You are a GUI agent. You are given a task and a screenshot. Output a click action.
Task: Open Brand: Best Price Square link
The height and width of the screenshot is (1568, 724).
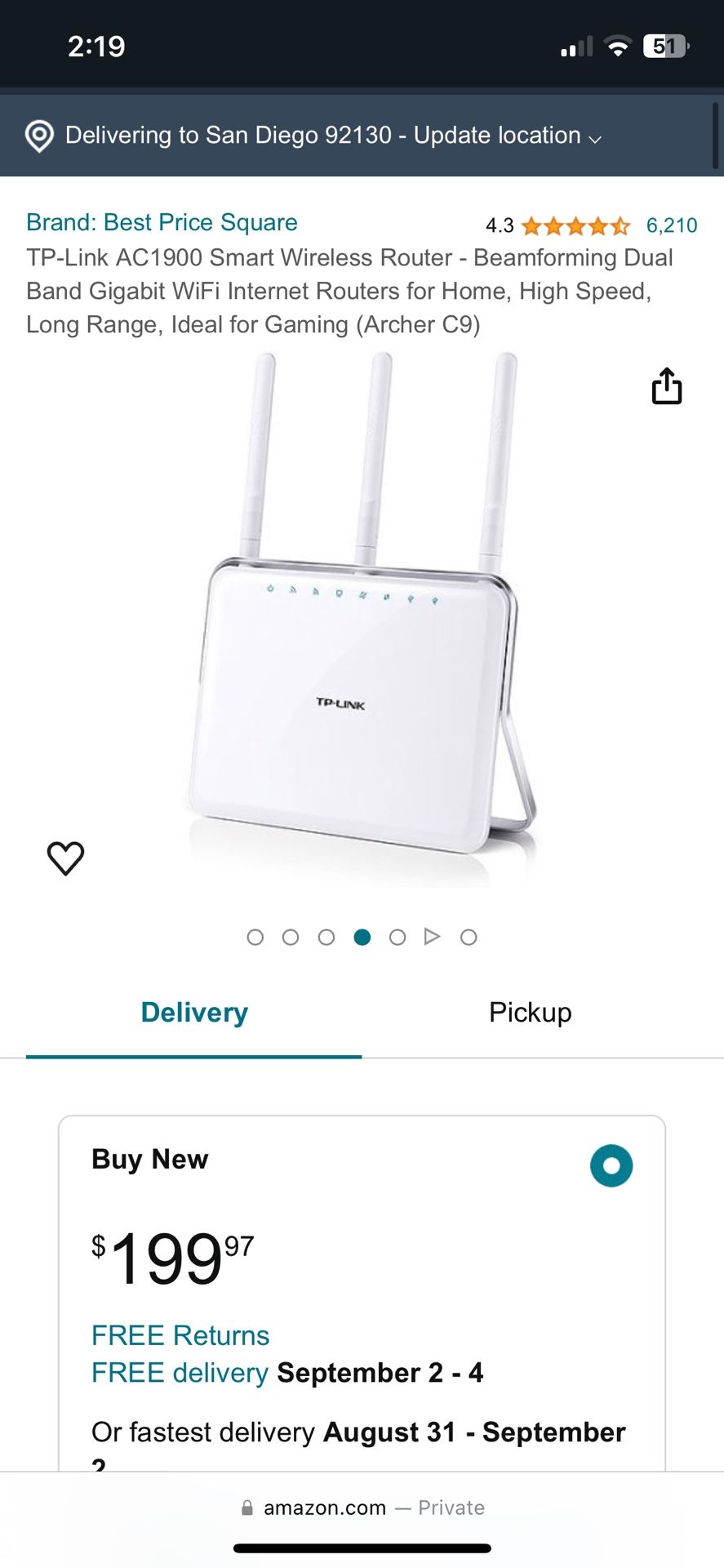(x=162, y=222)
